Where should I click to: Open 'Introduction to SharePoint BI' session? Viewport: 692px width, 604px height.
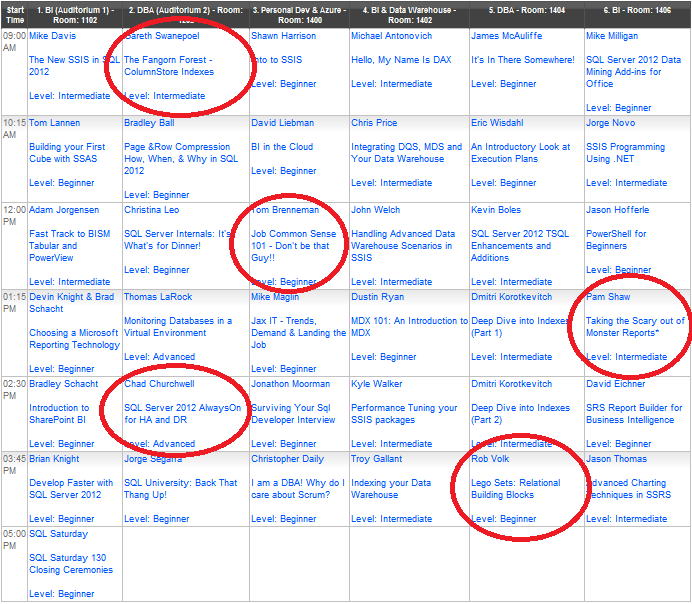(59, 414)
